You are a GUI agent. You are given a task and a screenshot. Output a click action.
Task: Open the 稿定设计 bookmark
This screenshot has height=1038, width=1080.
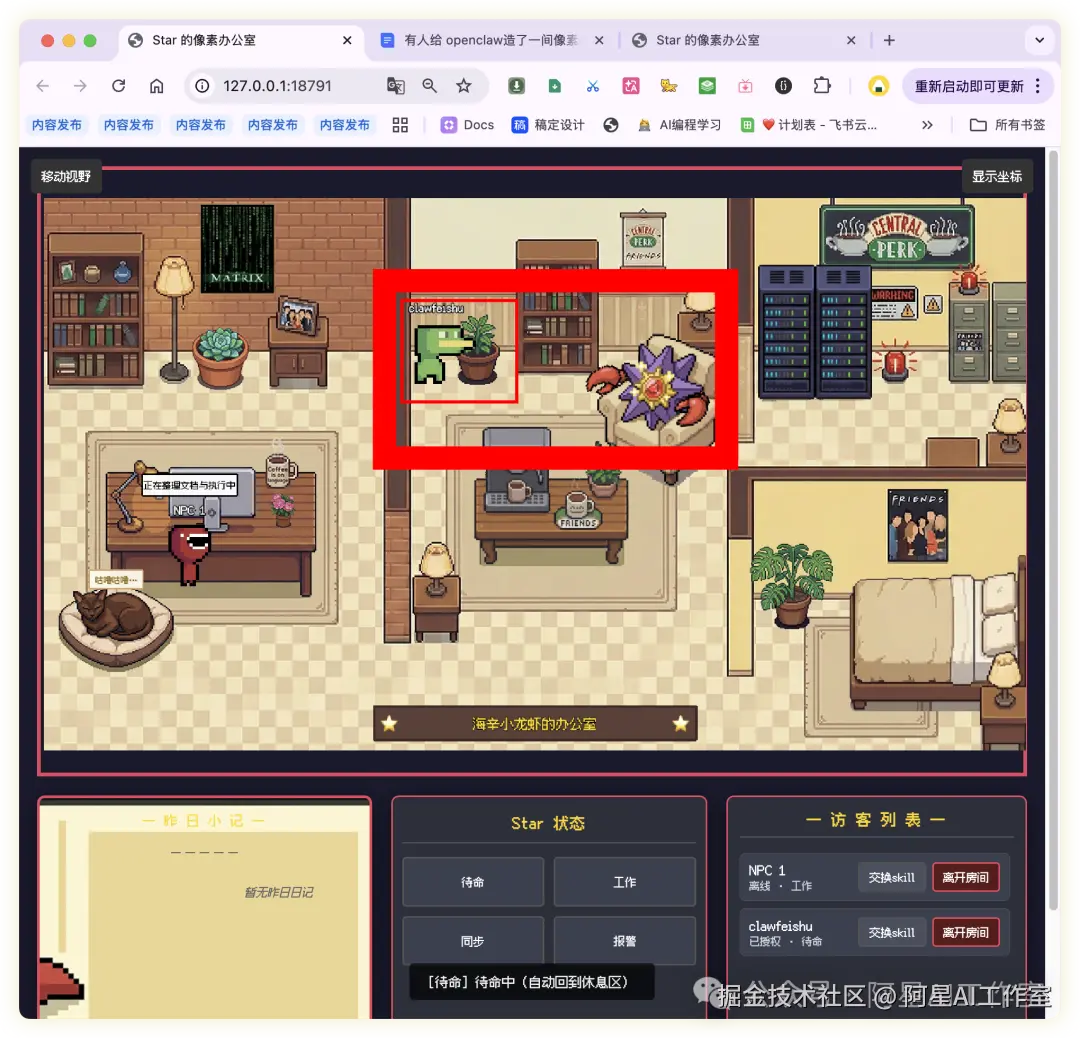tap(548, 125)
